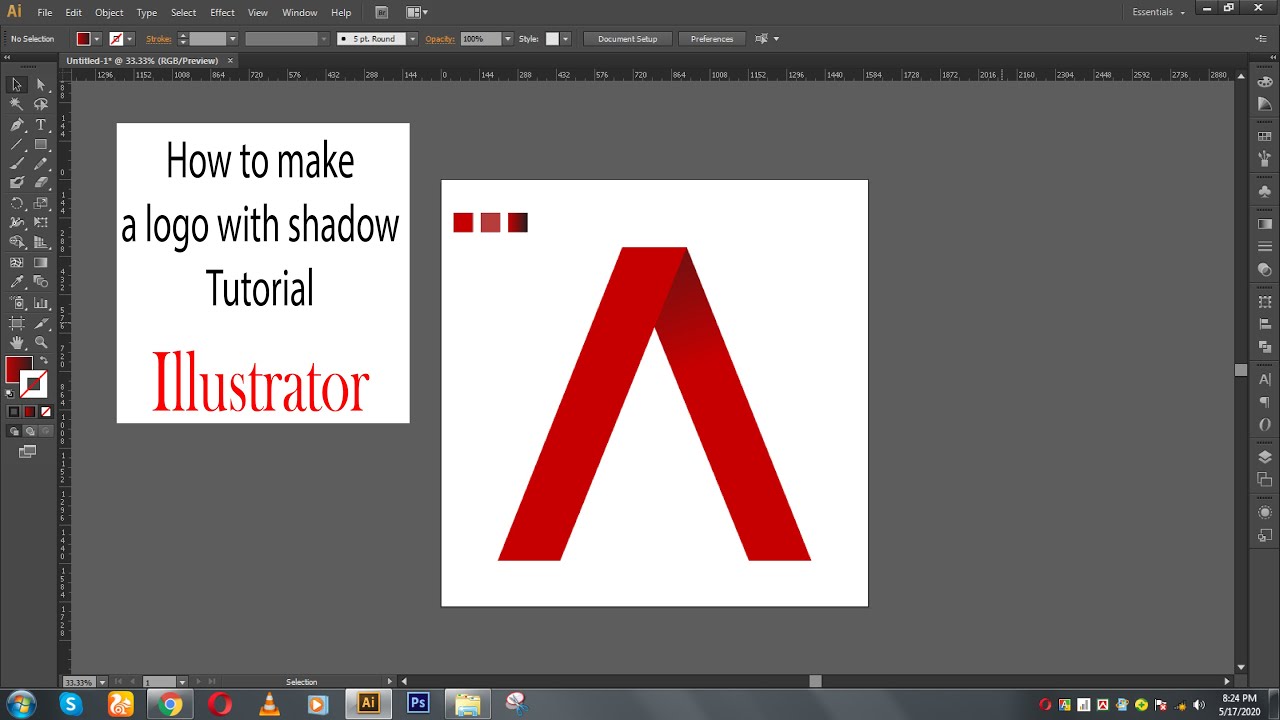Open the Character panel icon
1280x720 pixels.
click(x=1265, y=380)
